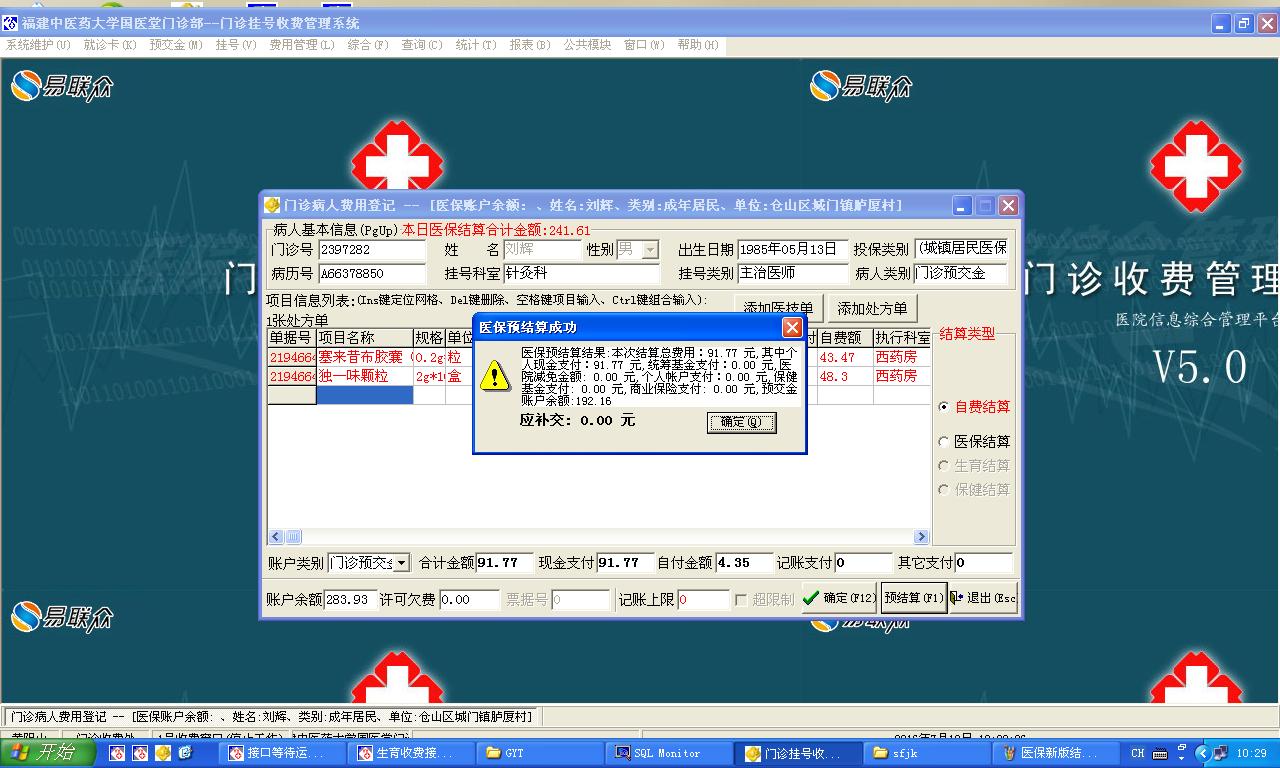Open the 公共模块 menu
Image resolution: width=1280 pixels, height=768 pixels.
tap(587, 45)
